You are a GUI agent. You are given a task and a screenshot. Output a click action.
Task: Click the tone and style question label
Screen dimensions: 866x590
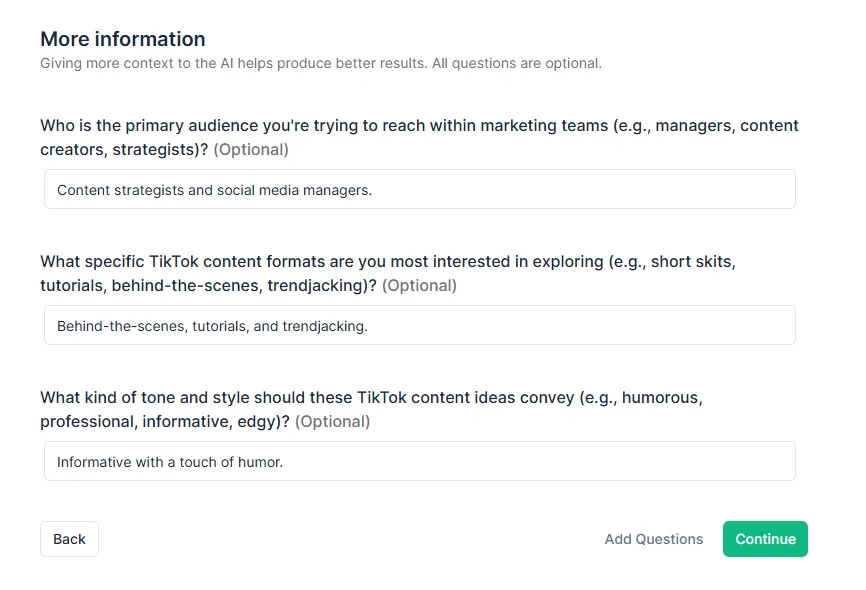coord(371,398)
